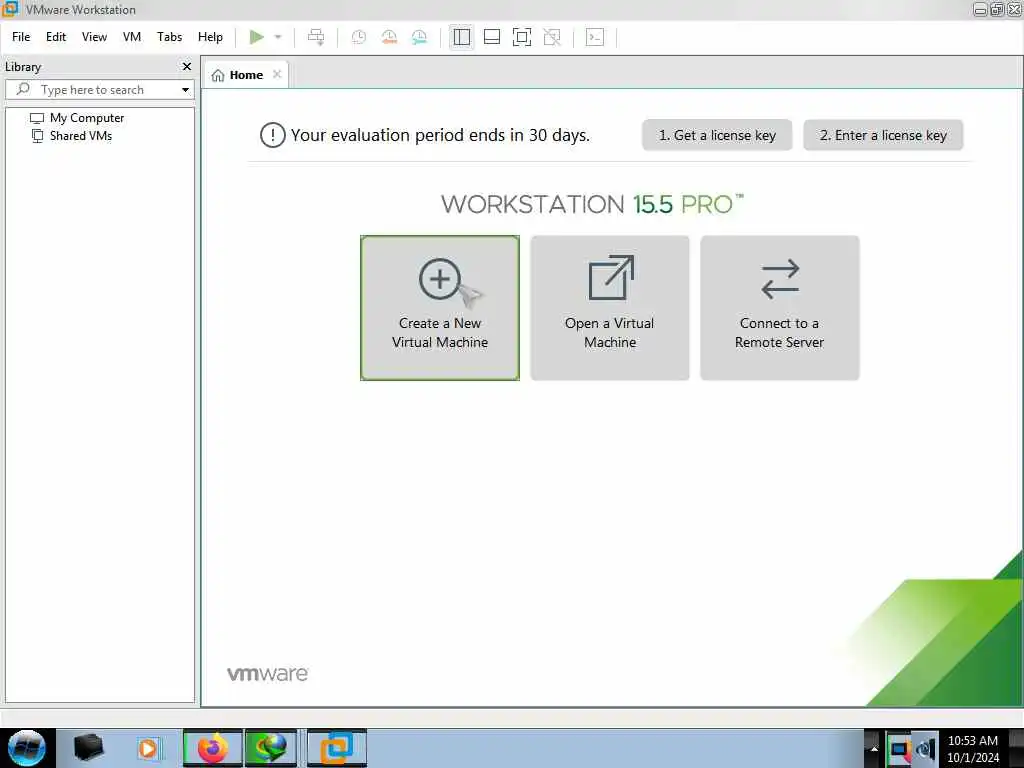The image size is (1024, 768).
Task: Show hidden system tray icons arrow
Action: [x=873, y=748]
